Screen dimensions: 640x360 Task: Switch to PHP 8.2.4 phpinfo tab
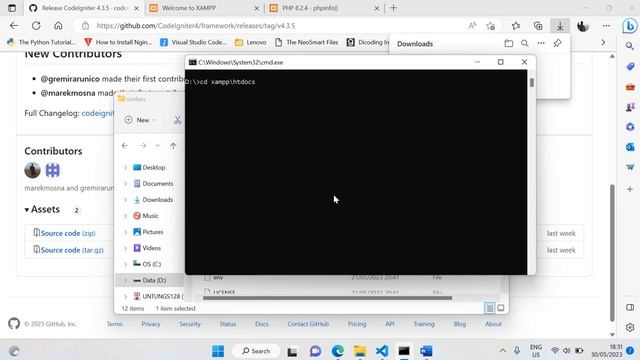(x=324, y=8)
